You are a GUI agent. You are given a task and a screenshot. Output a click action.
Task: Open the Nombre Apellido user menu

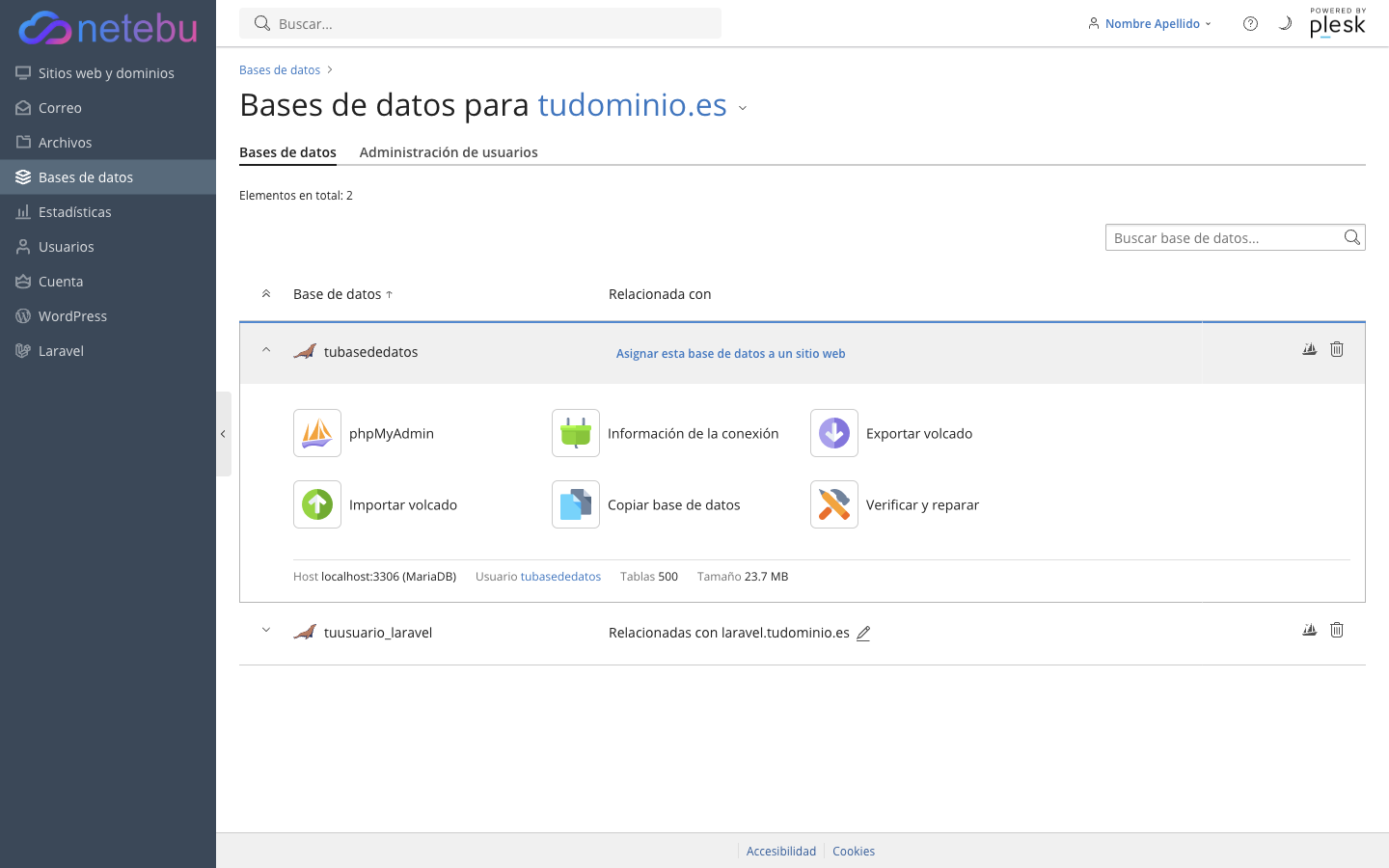click(x=1150, y=23)
